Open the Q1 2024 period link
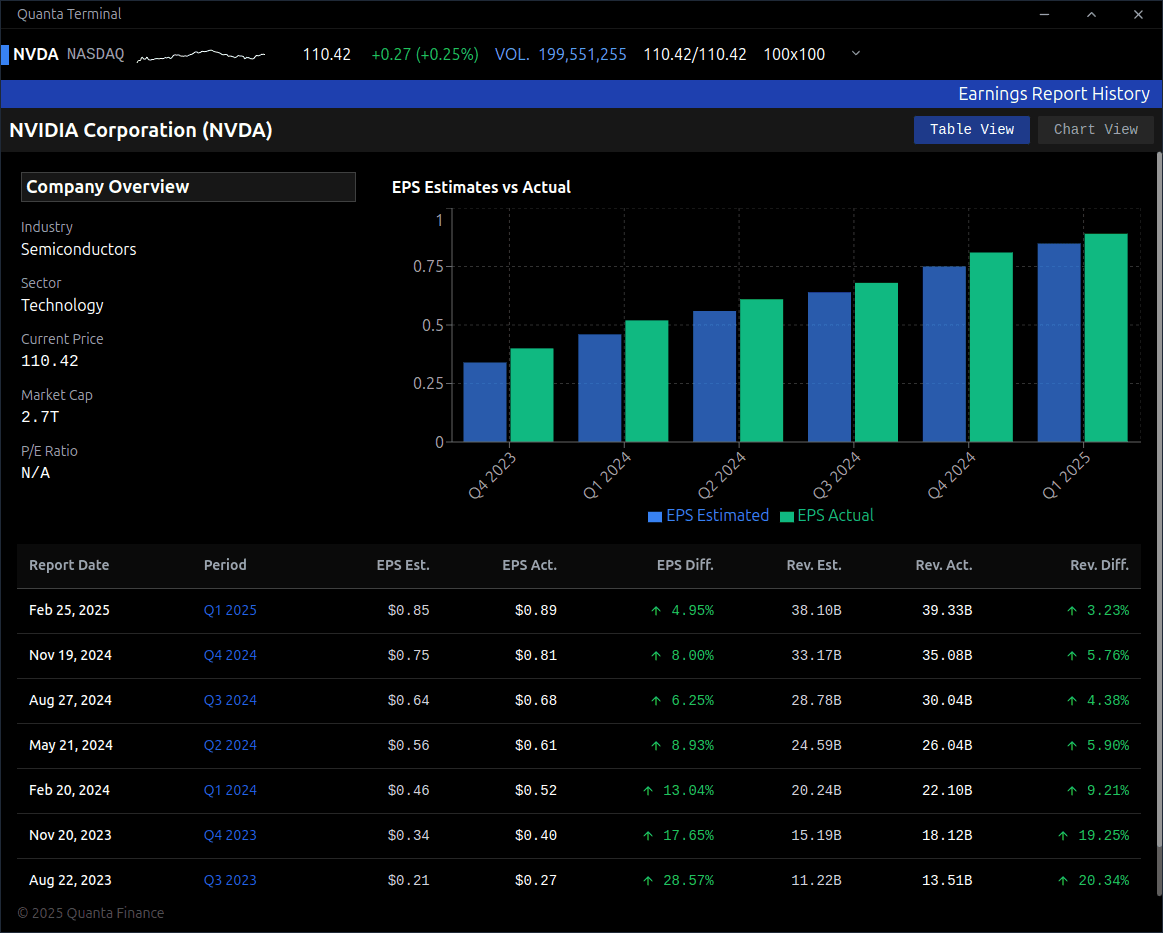This screenshot has height=933, width=1163. [x=230, y=791]
